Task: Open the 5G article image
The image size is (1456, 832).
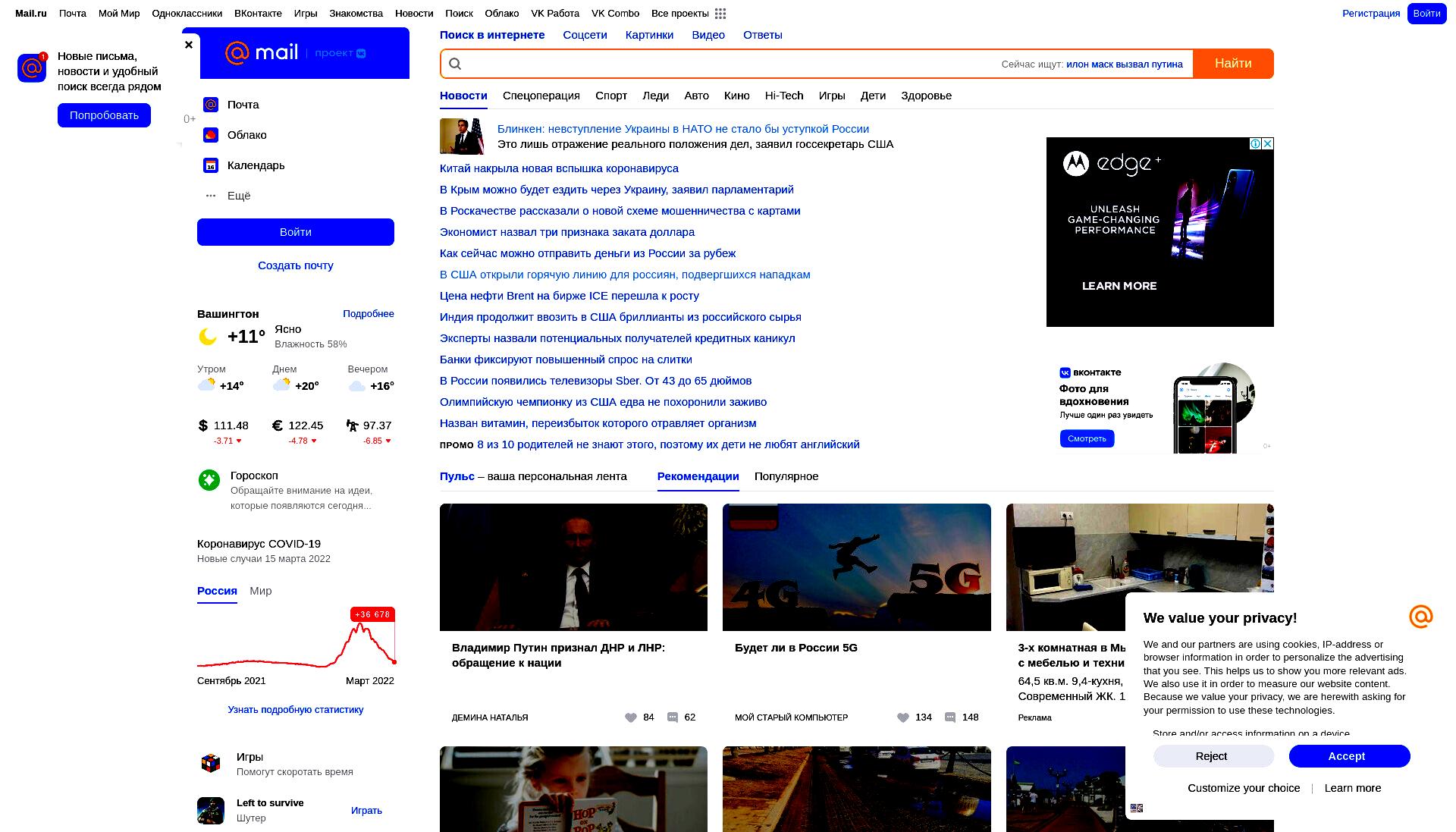Action: [x=856, y=567]
